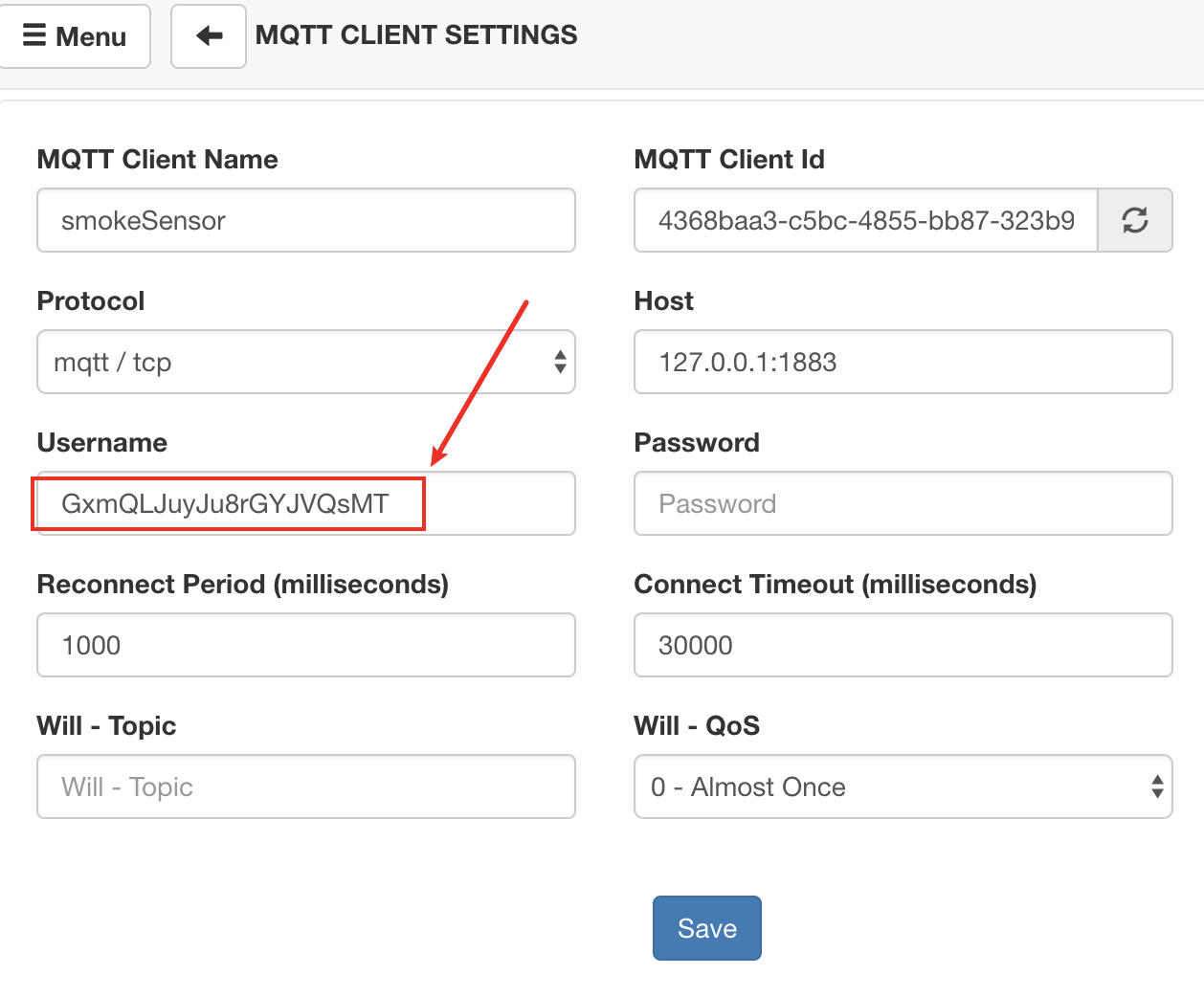Edit the Host field 127.0.0.1:1883
The height and width of the screenshot is (997, 1204).
click(x=903, y=362)
